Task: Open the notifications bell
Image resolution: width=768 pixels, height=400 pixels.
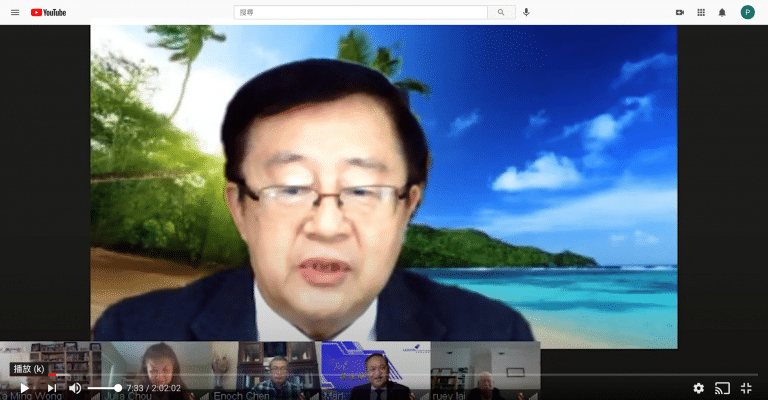Action: pos(722,12)
